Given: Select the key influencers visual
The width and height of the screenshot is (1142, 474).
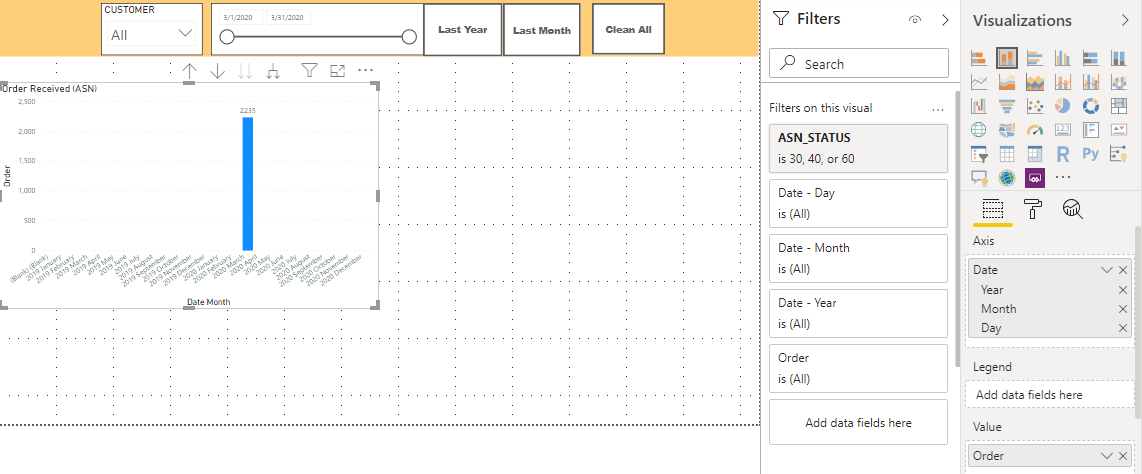Looking at the screenshot, I should pyautogui.click(x=1118, y=154).
